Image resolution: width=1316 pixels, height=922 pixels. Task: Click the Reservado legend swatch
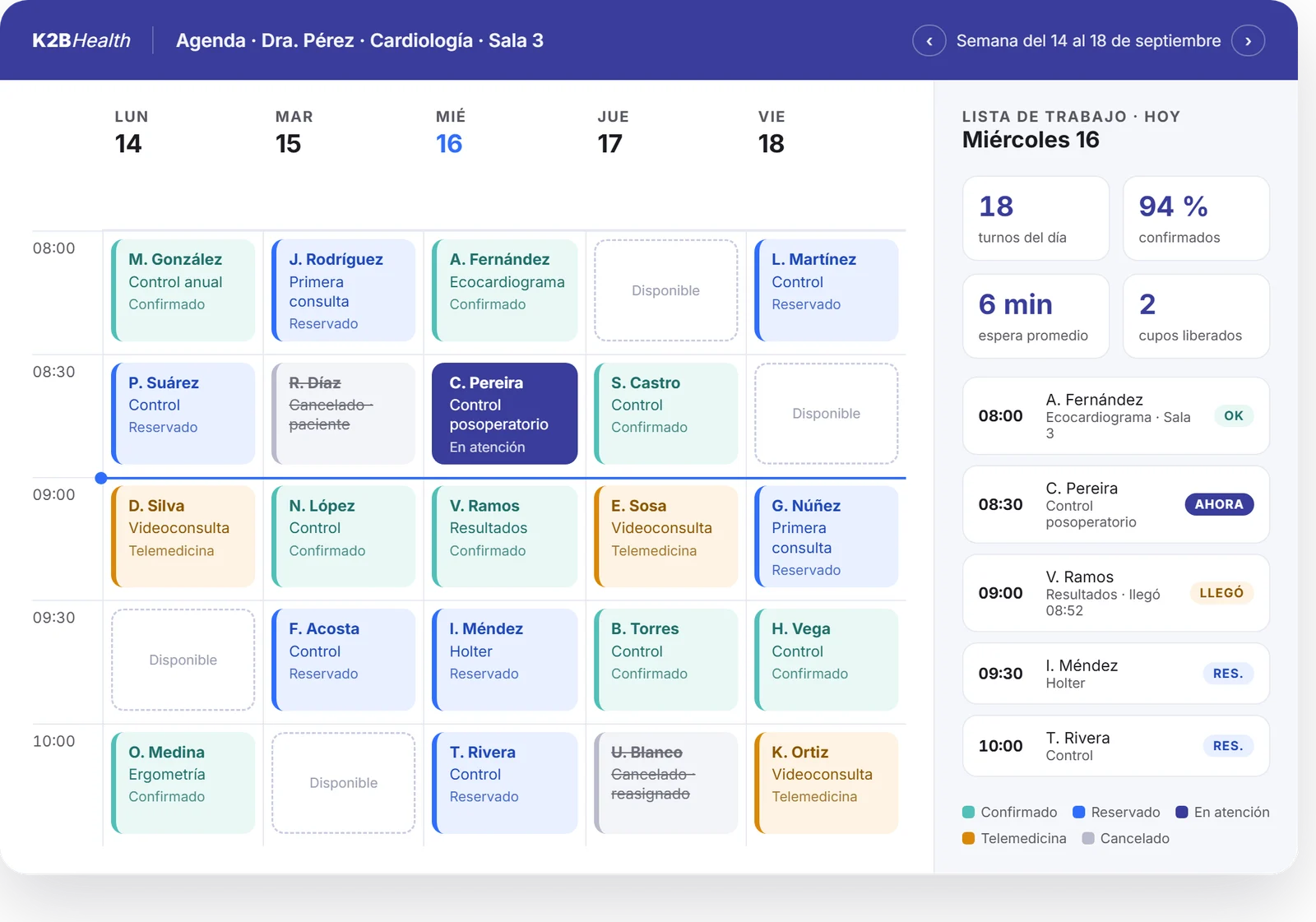[x=1079, y=812]
